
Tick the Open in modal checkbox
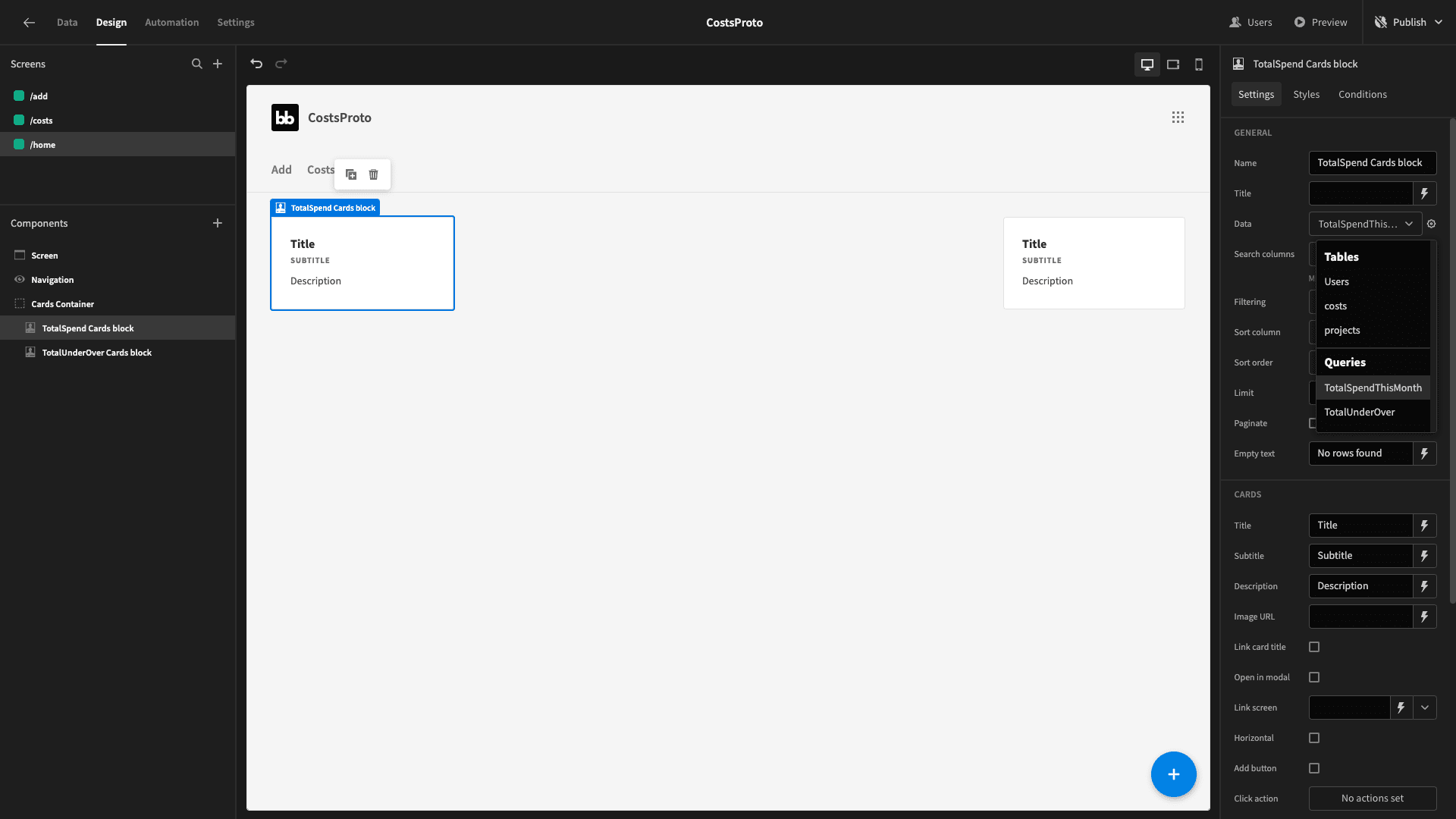point(1314,677)
